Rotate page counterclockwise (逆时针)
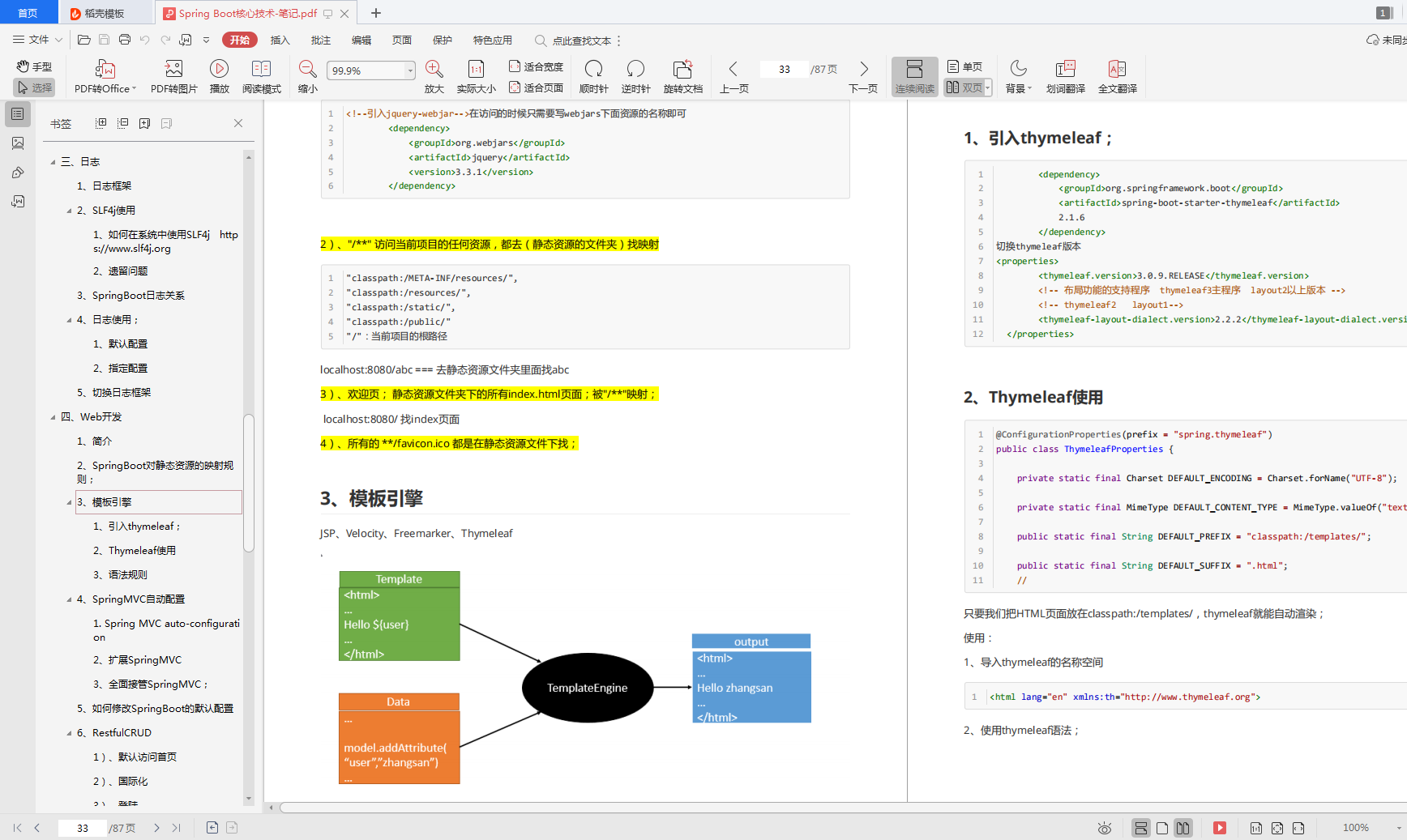 click(x=635, y=77)
